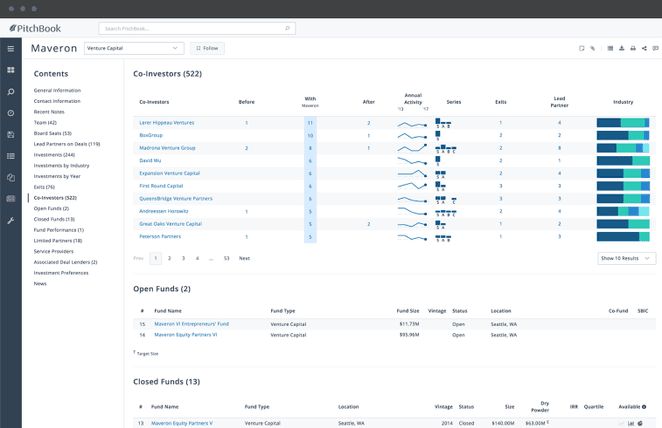Open the Show 10 Results dropdown

tap(625, 258)
